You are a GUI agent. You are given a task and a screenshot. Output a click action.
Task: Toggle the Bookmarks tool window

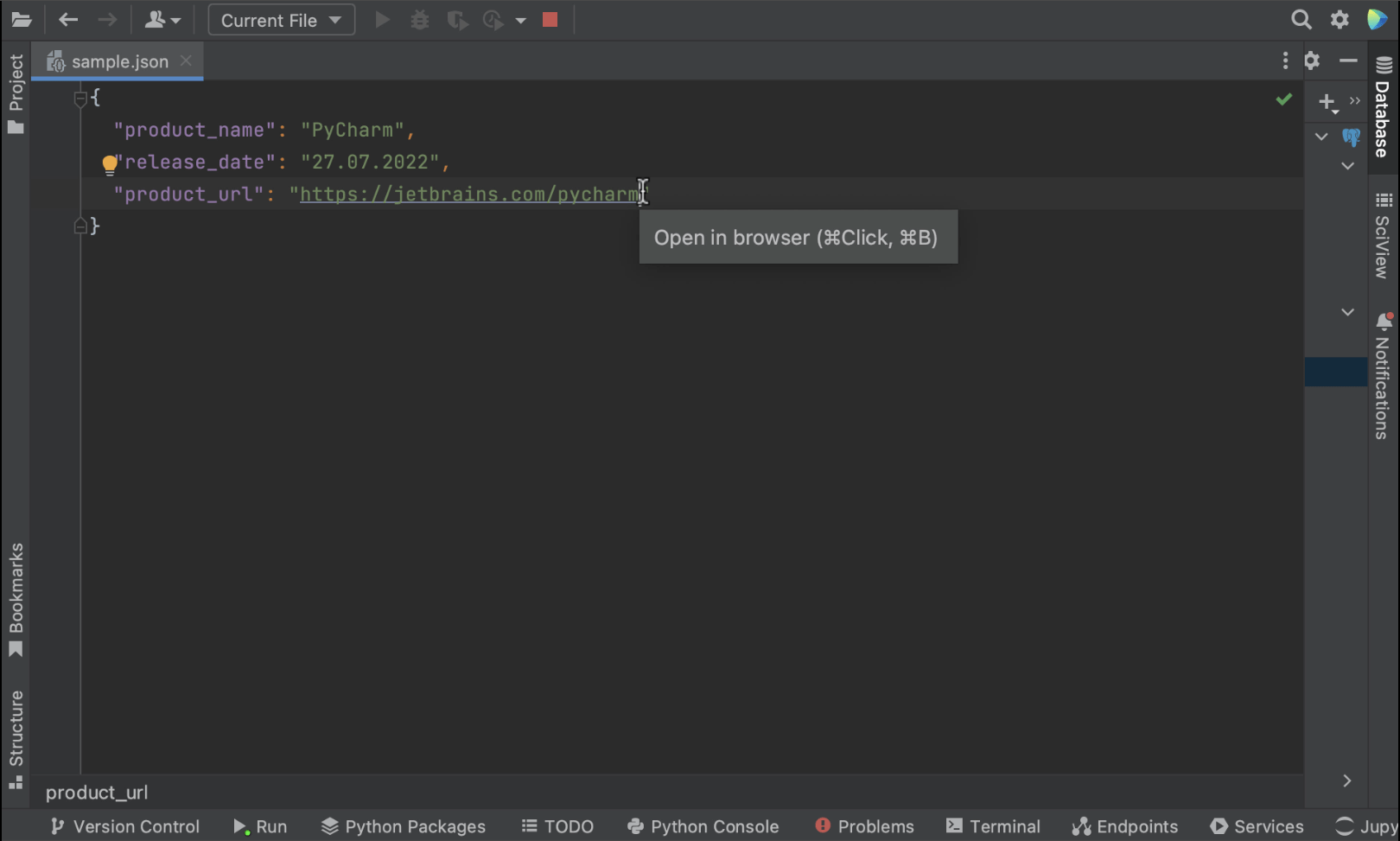coord(16,599)
